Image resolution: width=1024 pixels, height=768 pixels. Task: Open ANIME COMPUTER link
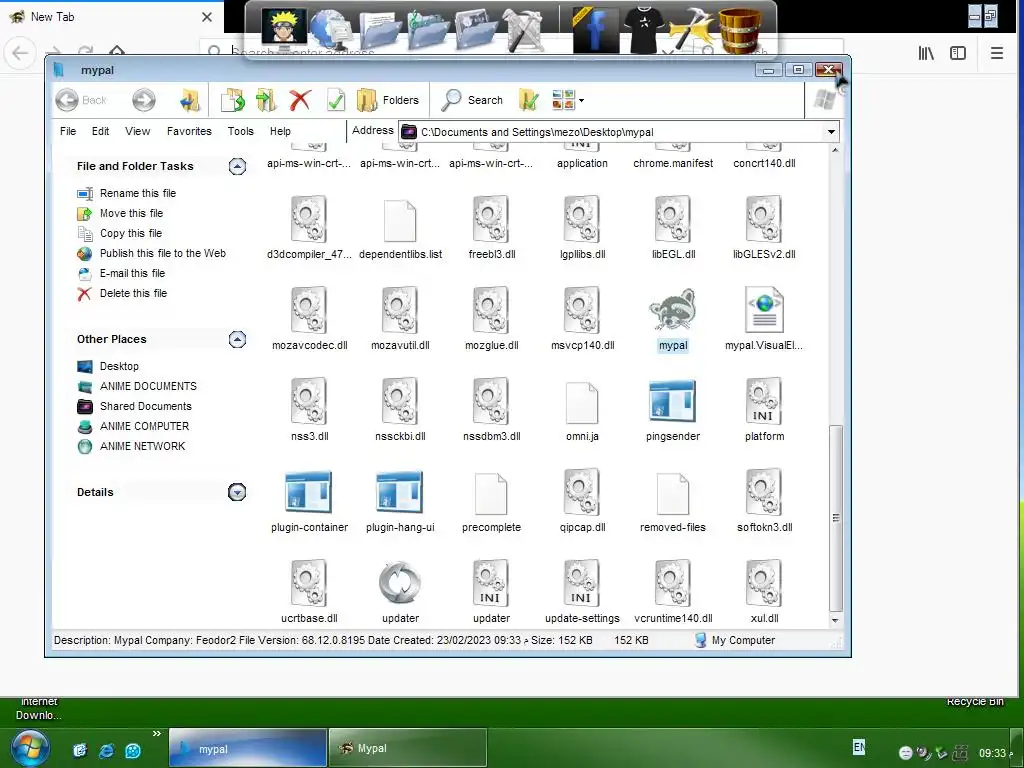click(x=144, y=426)
